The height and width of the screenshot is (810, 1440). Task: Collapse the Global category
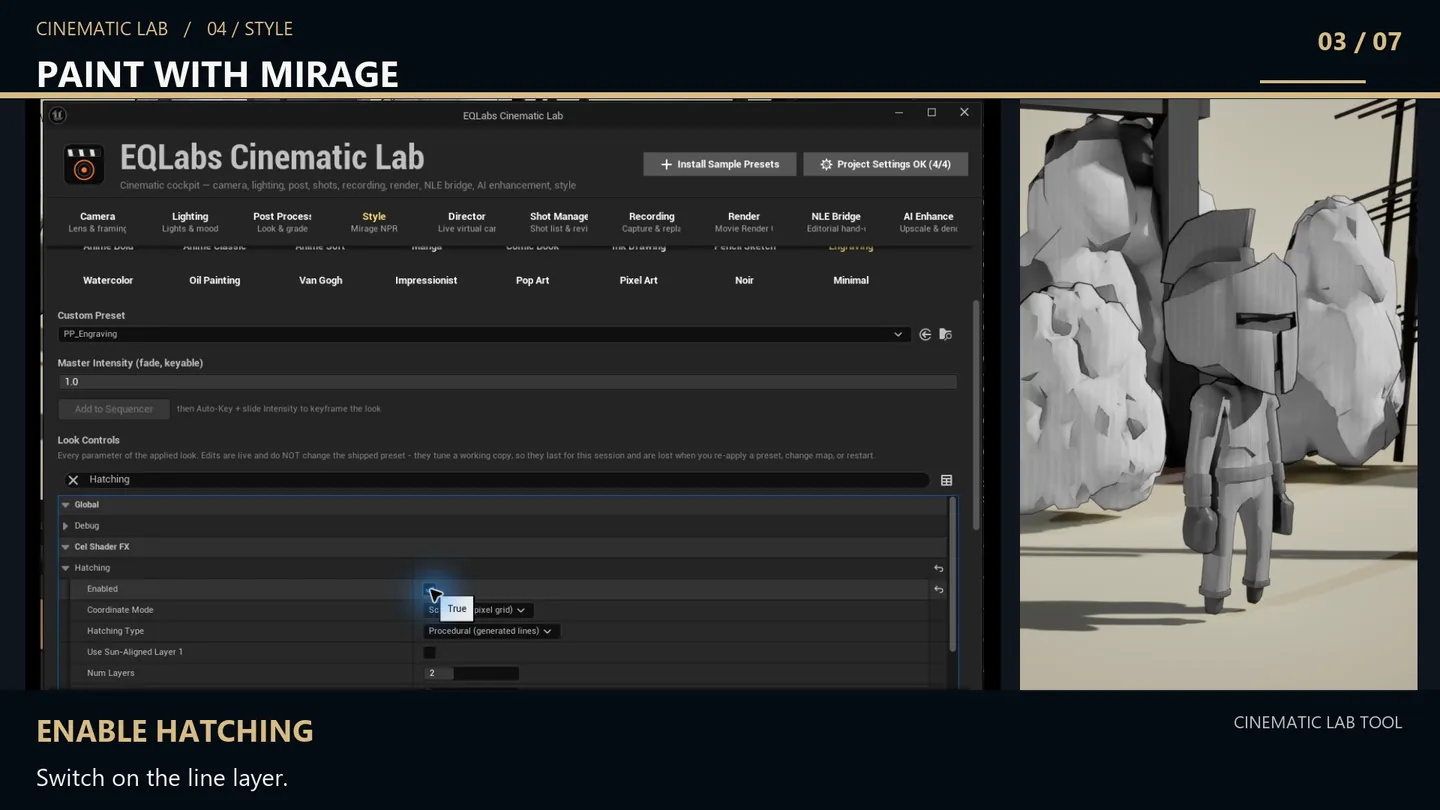click(65, 505)
